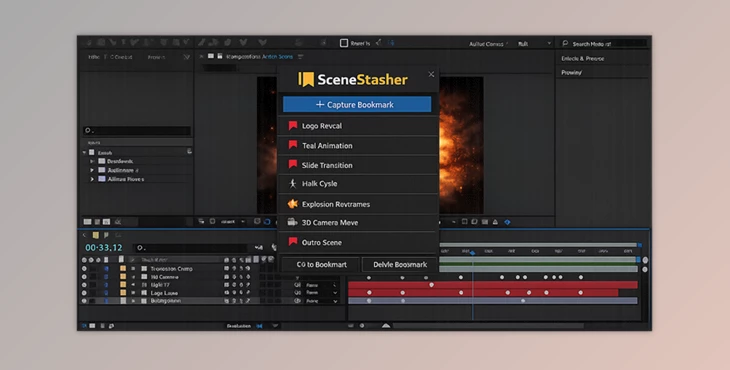Select the grey-blue Butapponnn layer bar
This screenshot has width=730, height=370.
[x=493, y=301]
